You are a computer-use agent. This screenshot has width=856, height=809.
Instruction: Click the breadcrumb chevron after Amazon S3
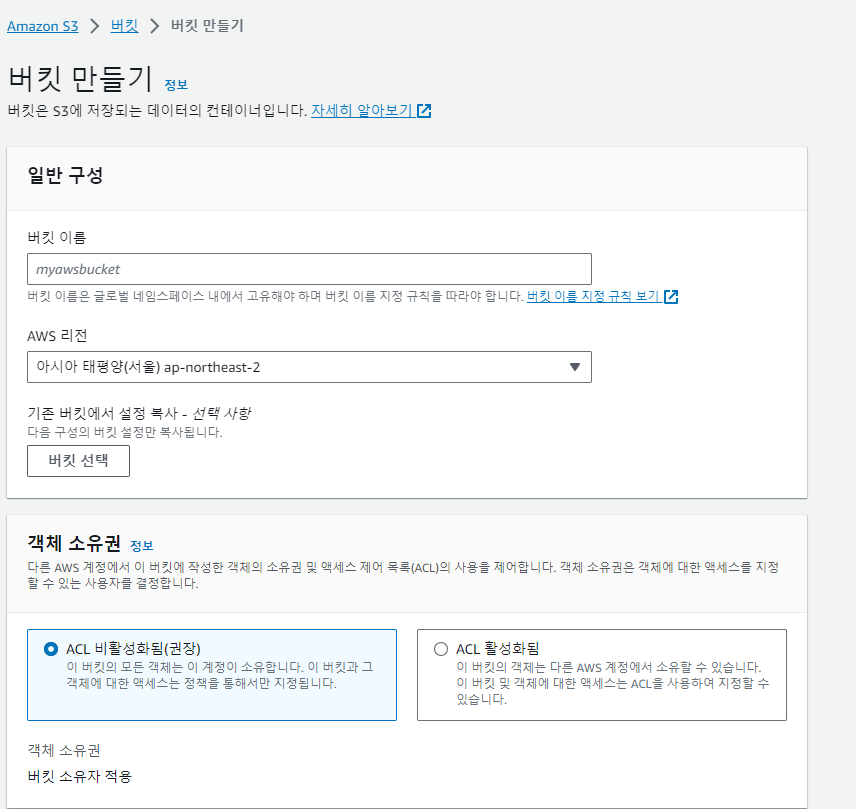pos(95,26)
